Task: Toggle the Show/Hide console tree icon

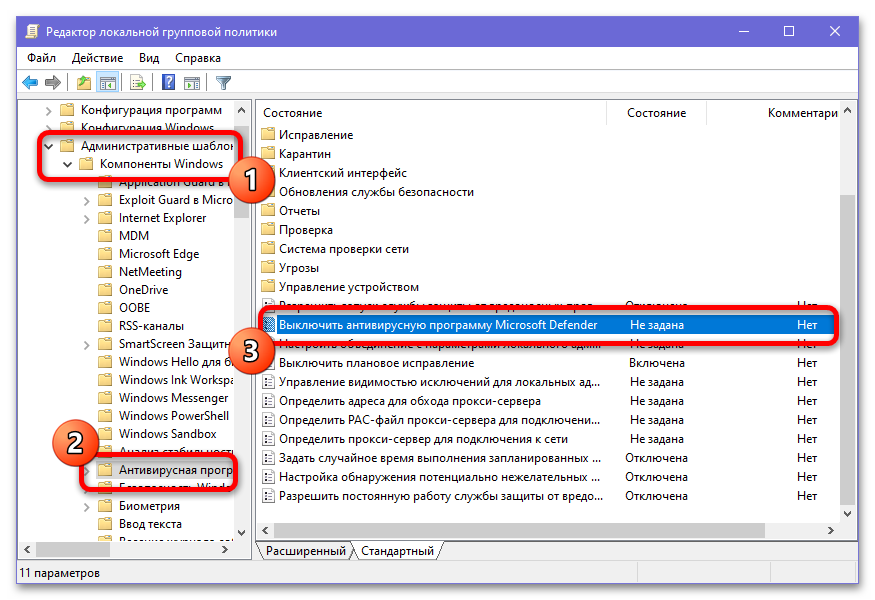Action: click(x=108, y=83)
